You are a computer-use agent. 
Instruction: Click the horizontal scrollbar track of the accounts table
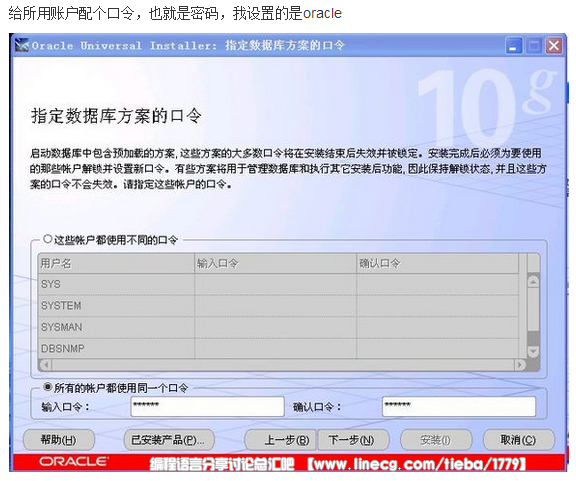(x=283, y=365)
